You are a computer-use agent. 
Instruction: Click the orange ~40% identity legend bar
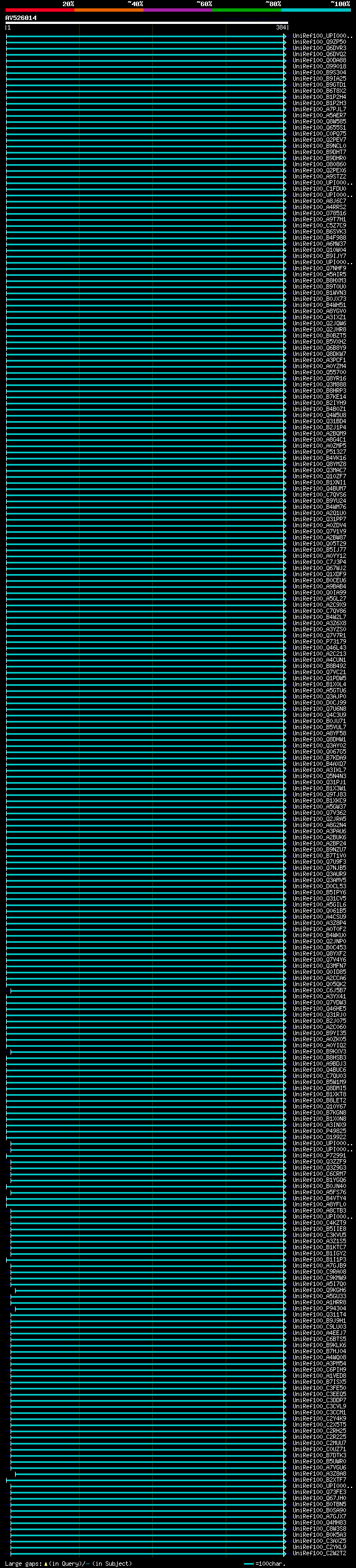pyautogui.click(x=109, y=11)
